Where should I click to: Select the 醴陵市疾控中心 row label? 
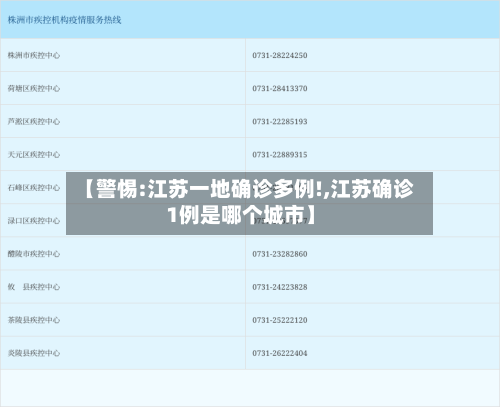(34, 254)
